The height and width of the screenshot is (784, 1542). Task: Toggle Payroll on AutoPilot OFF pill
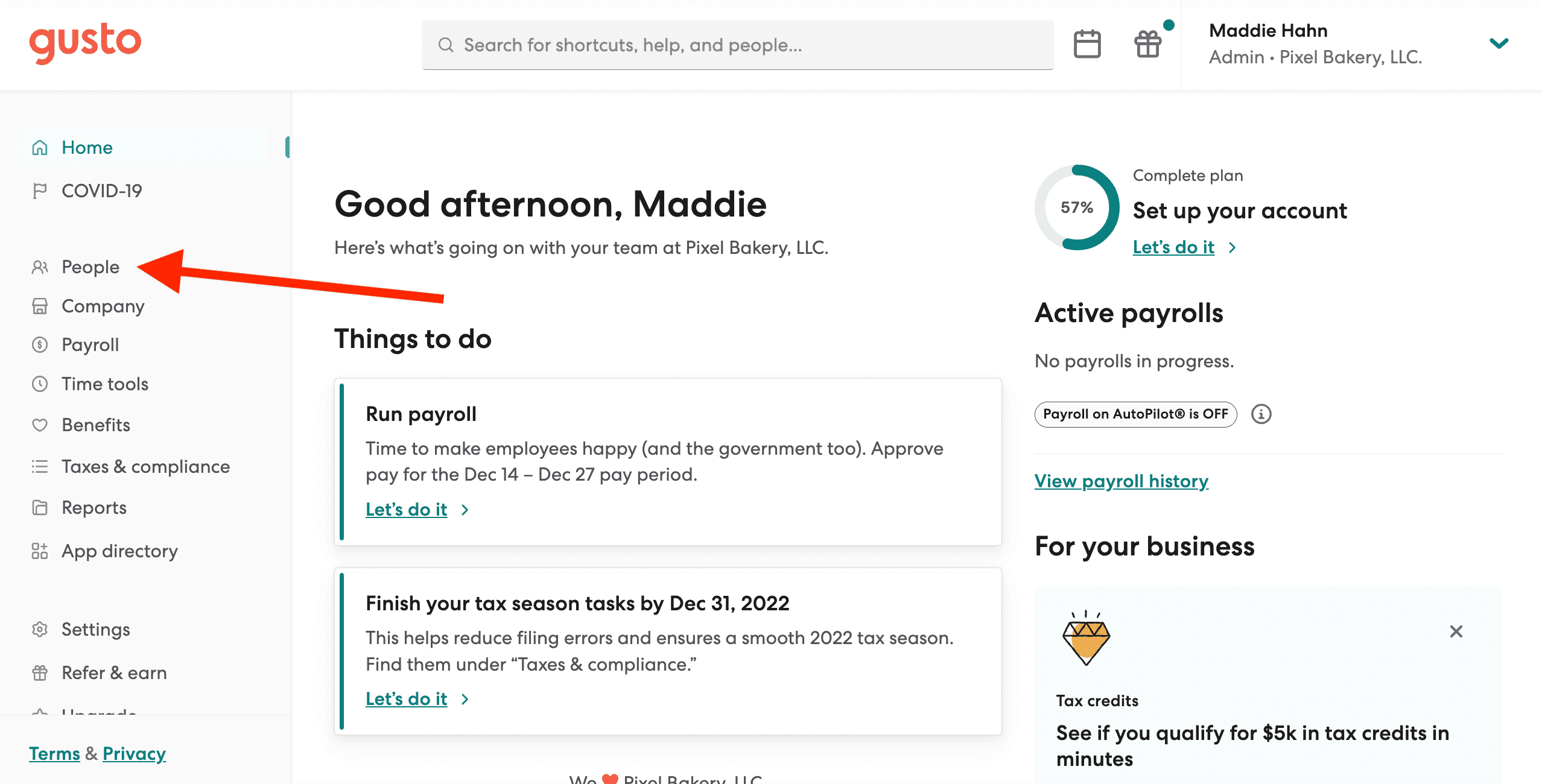coord(1135,414)
